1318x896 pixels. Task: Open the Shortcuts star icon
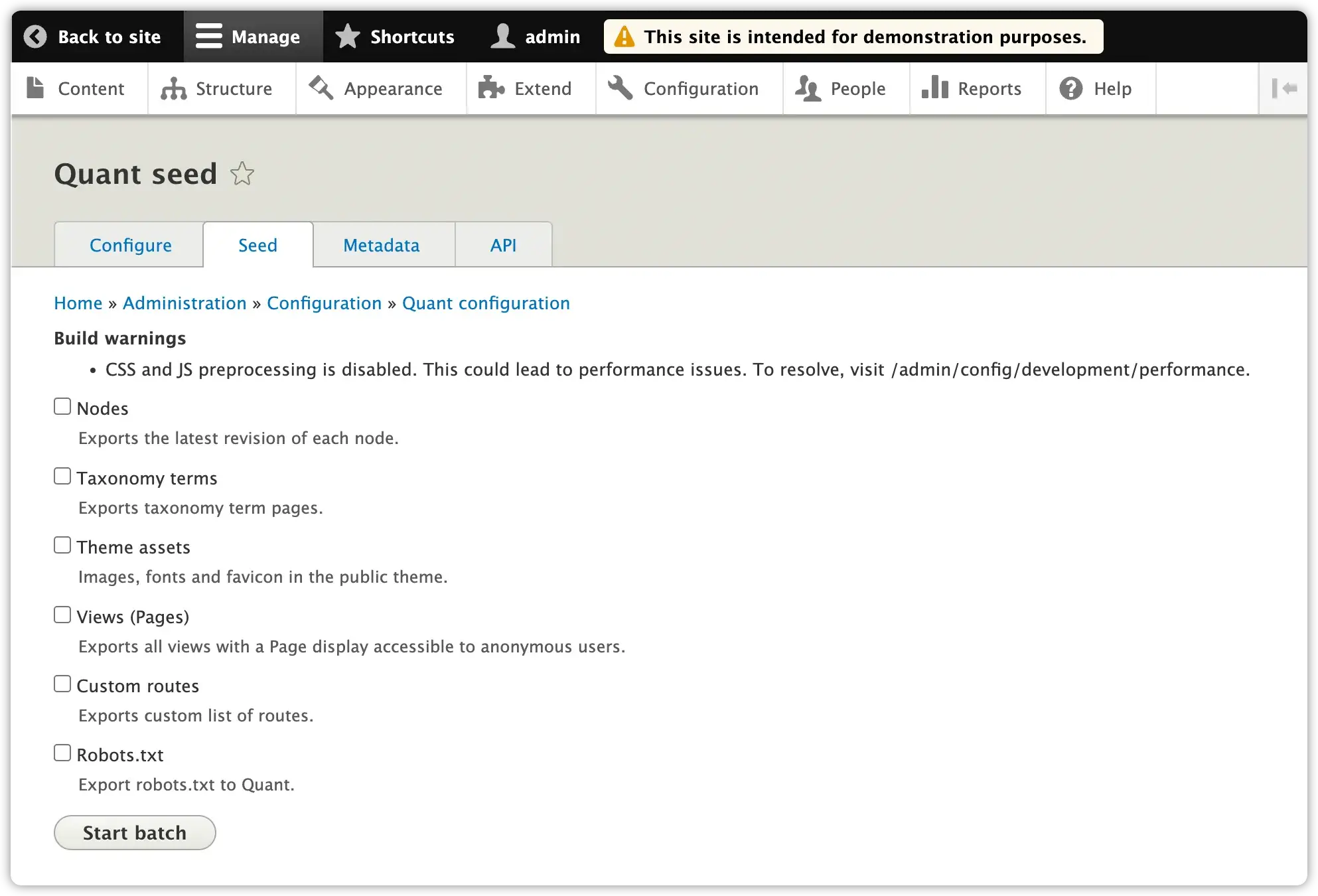tap(347, 37)
